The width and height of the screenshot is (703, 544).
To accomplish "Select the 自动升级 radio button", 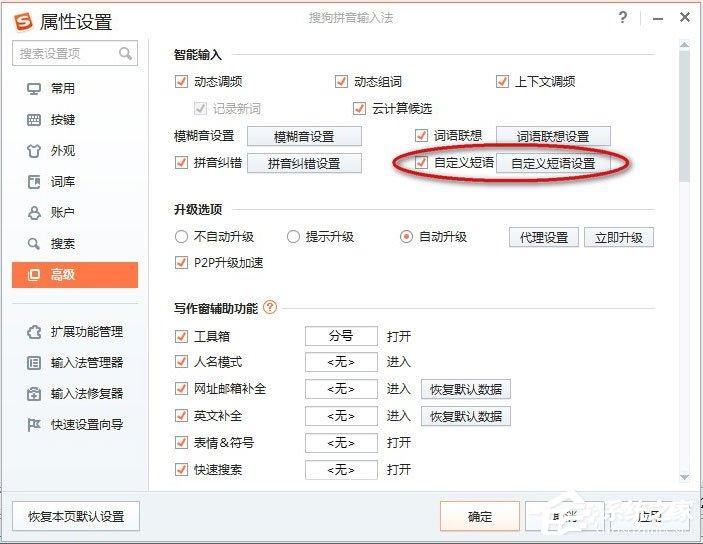I will coord(406,236).
